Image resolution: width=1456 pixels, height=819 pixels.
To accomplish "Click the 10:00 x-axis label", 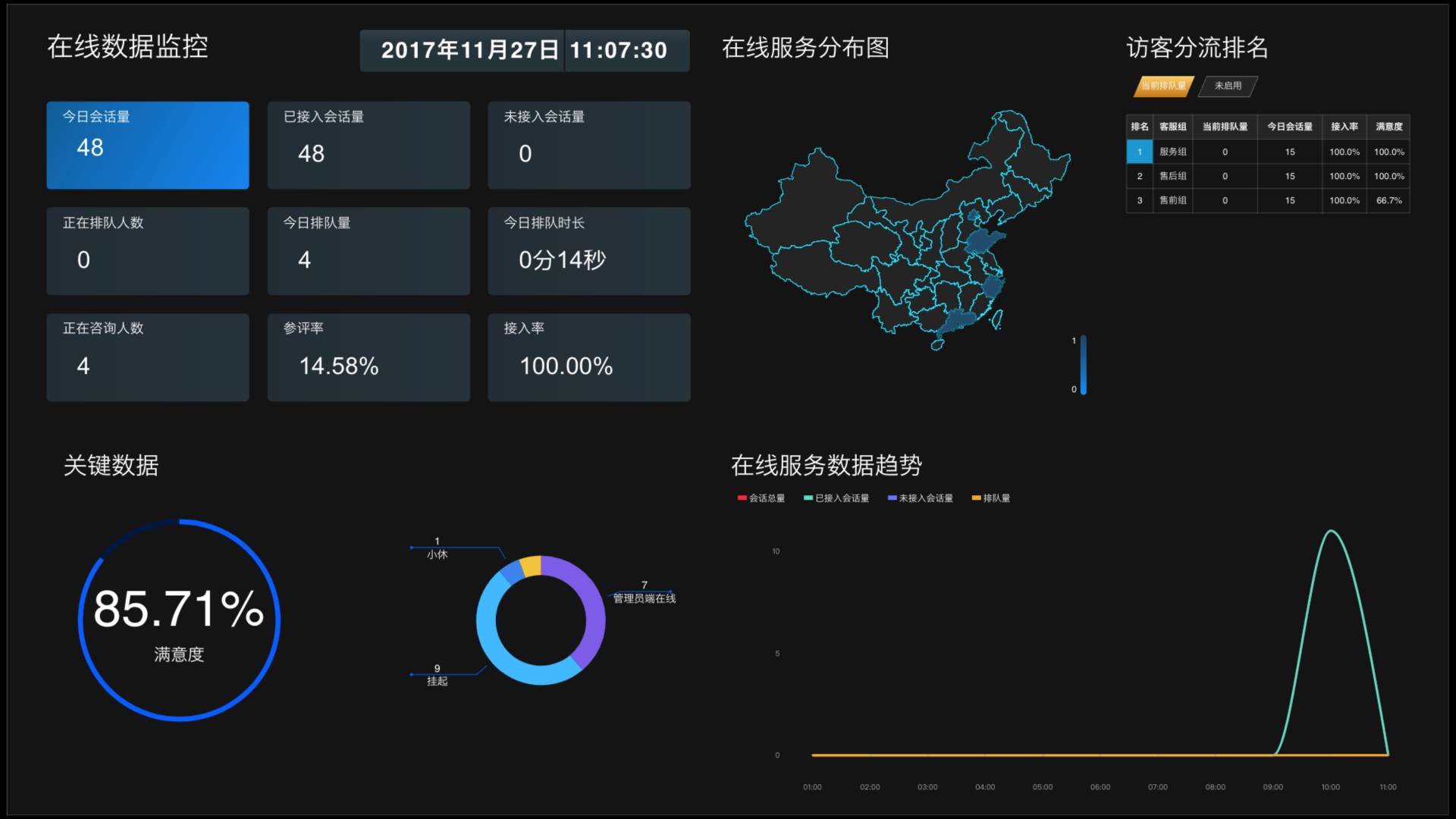I will (x=1330, y=787).
